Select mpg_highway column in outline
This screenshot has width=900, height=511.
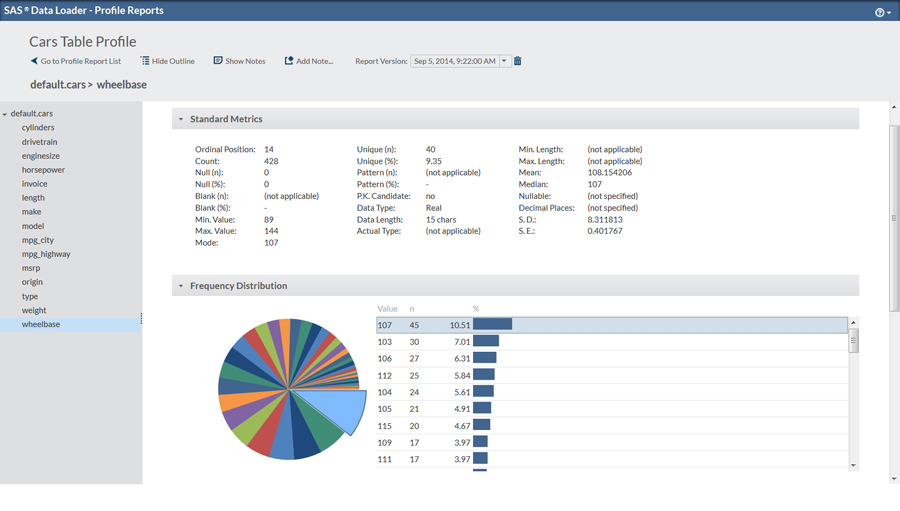pos(46,254)
